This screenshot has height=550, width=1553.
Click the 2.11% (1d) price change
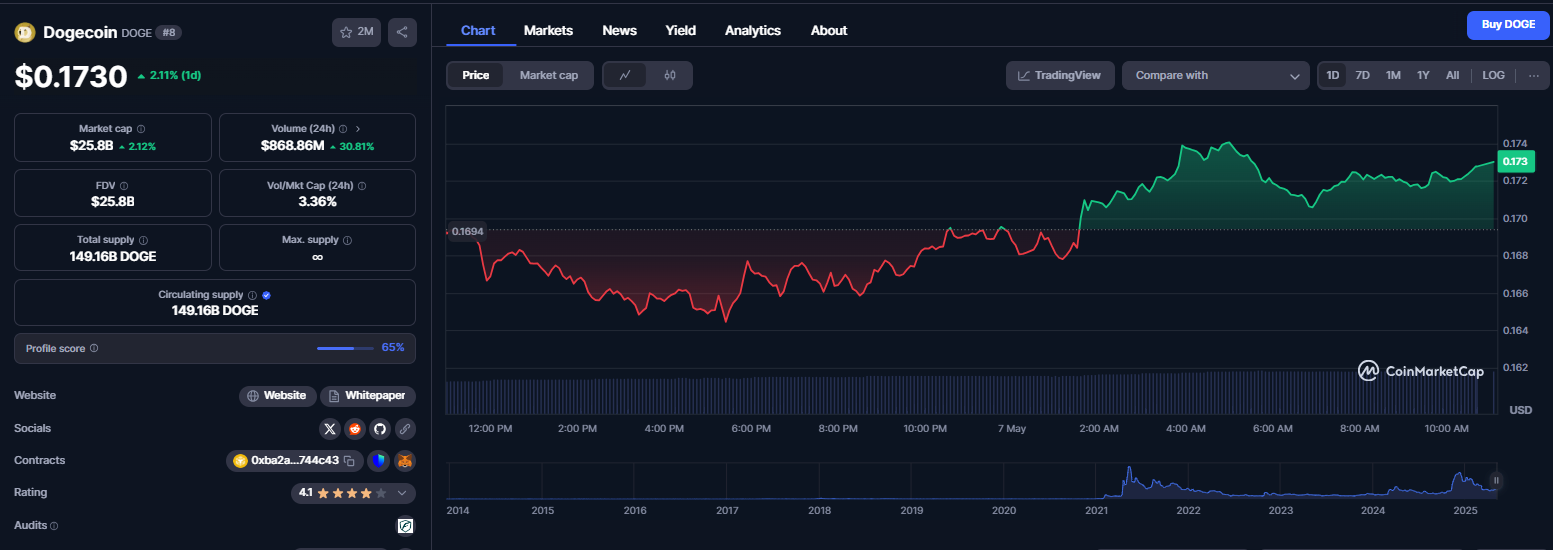(169, 75)
